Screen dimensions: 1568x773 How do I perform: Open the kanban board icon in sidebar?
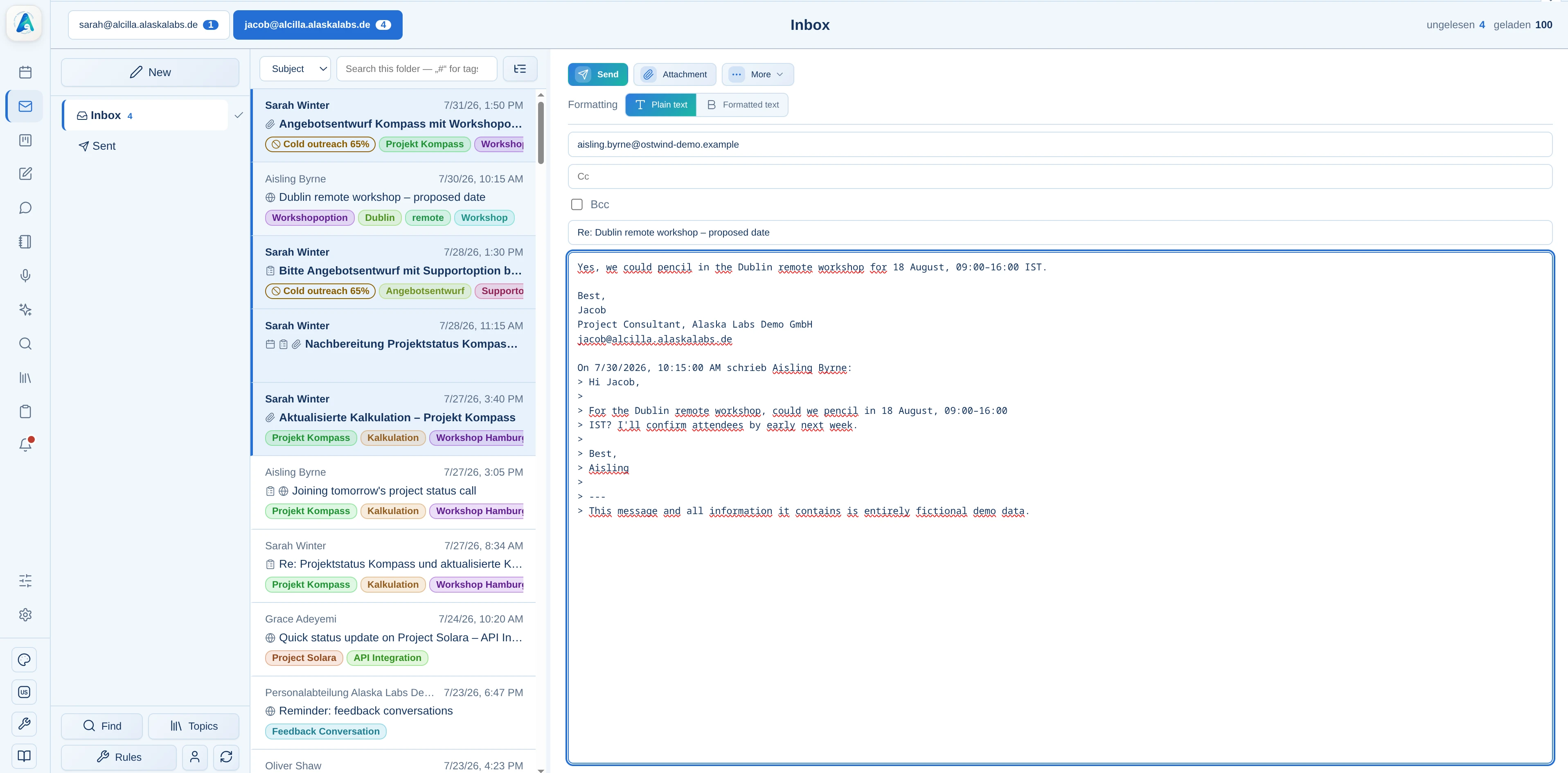25,141
